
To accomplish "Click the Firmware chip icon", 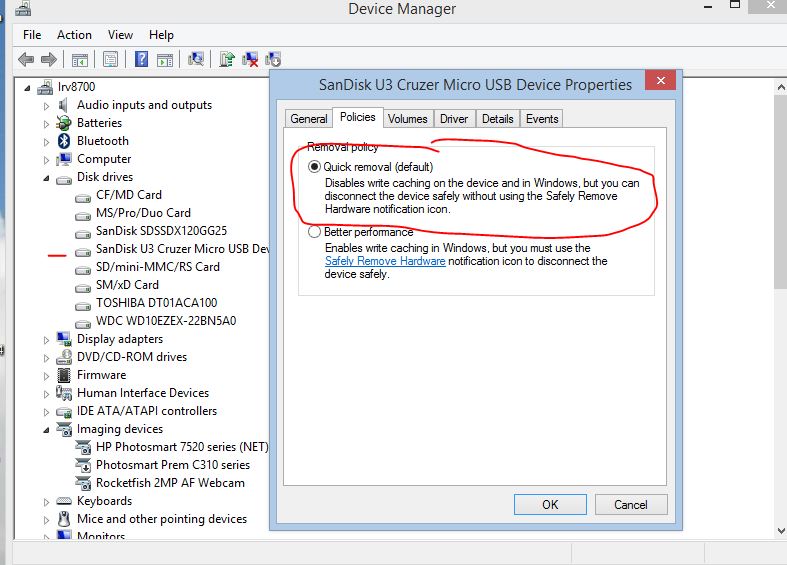I will [x=64, y=375].
